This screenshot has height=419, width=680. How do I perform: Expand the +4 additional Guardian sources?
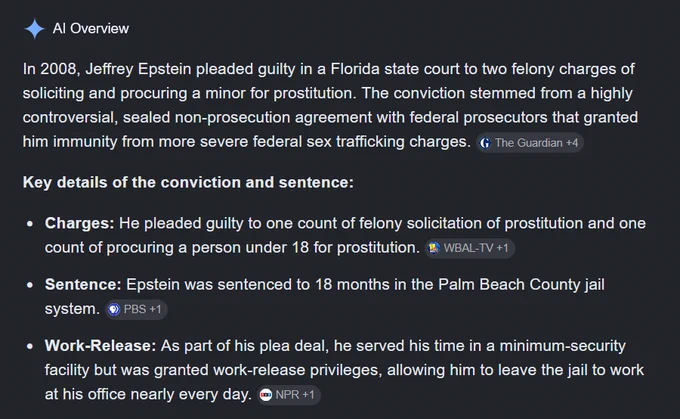click(572, 143)
